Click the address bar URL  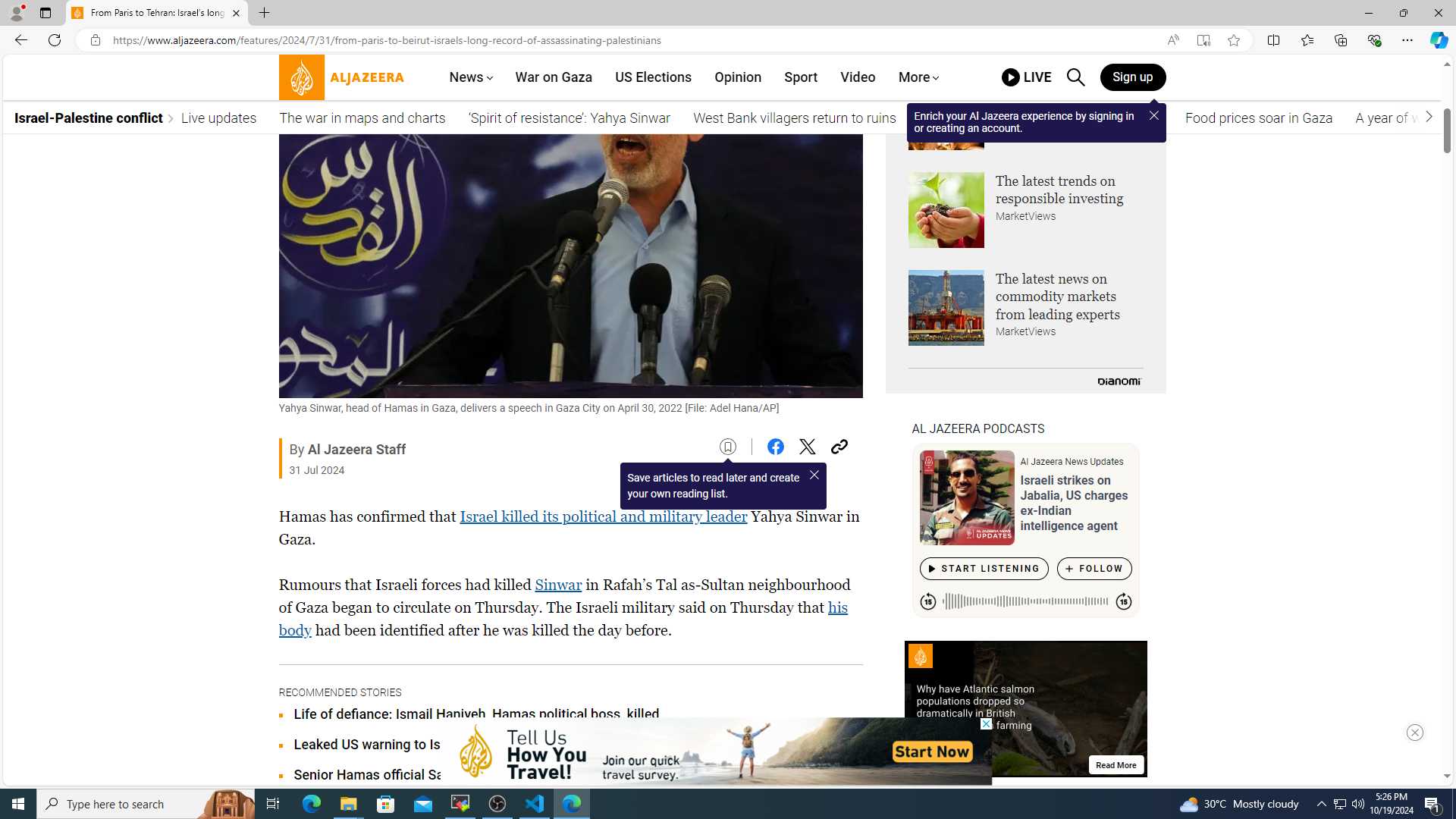387,40
